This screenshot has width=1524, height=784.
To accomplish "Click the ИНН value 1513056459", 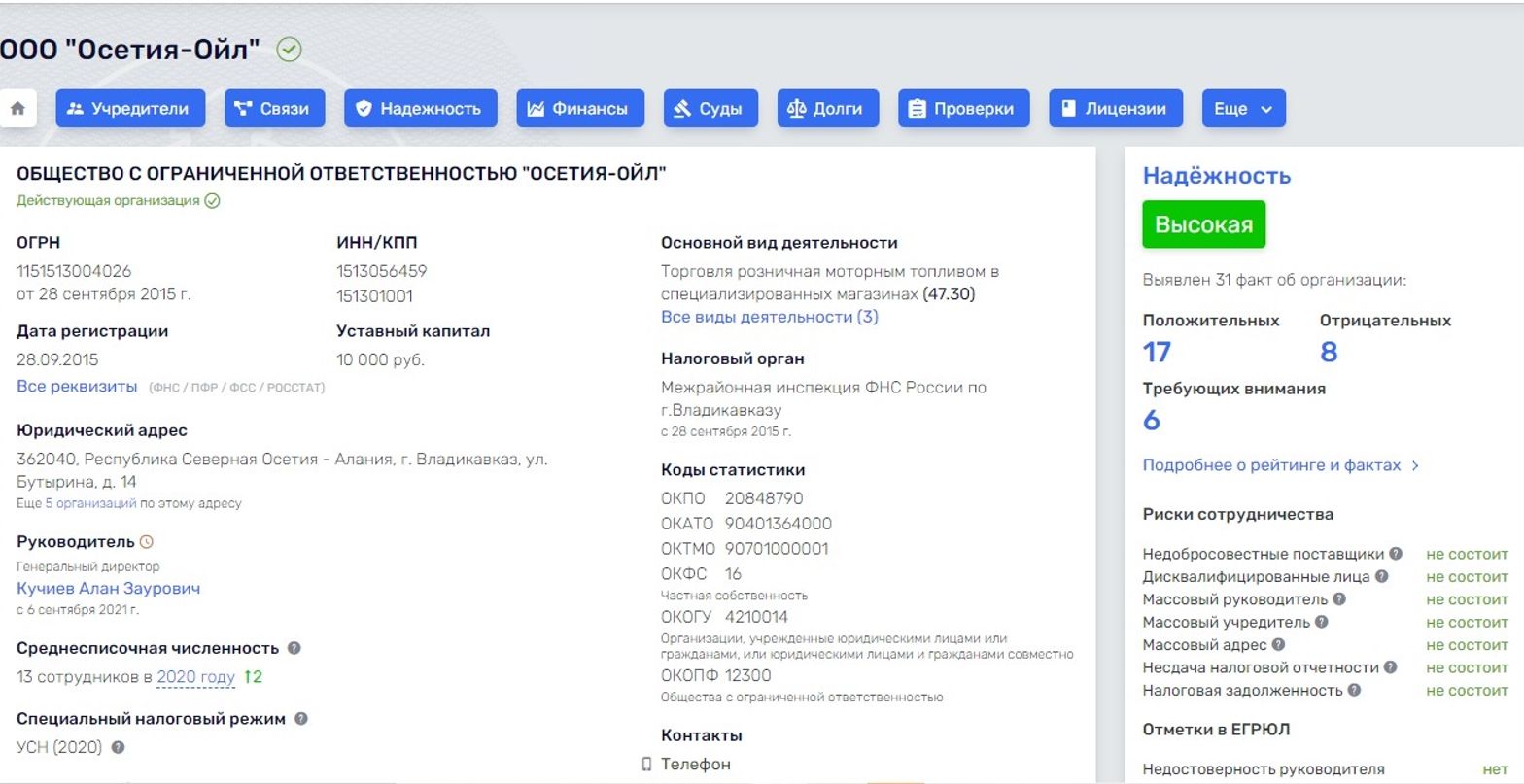I will 382,271.
